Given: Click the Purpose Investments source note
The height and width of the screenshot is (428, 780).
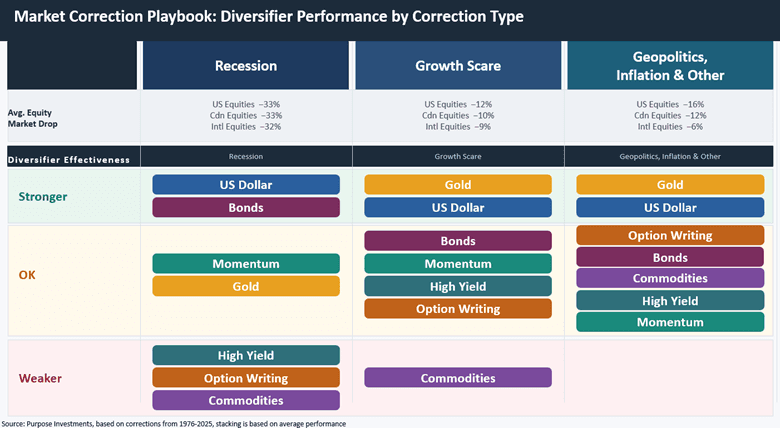Looking at the screenshot, I should (174, 423).
